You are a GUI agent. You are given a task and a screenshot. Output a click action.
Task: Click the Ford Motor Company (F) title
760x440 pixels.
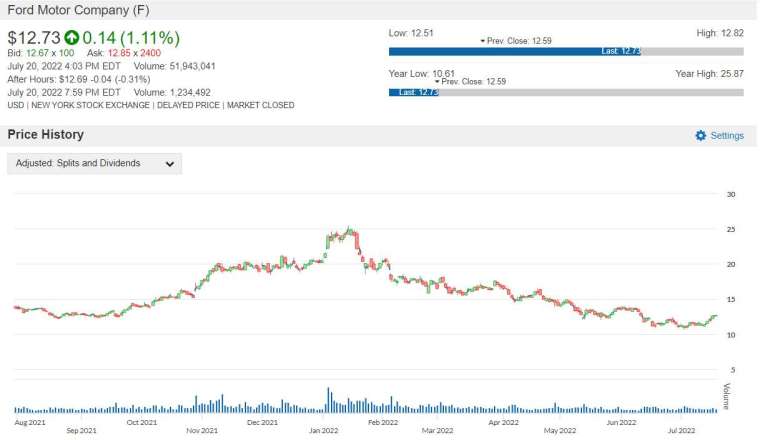point(78,10)
